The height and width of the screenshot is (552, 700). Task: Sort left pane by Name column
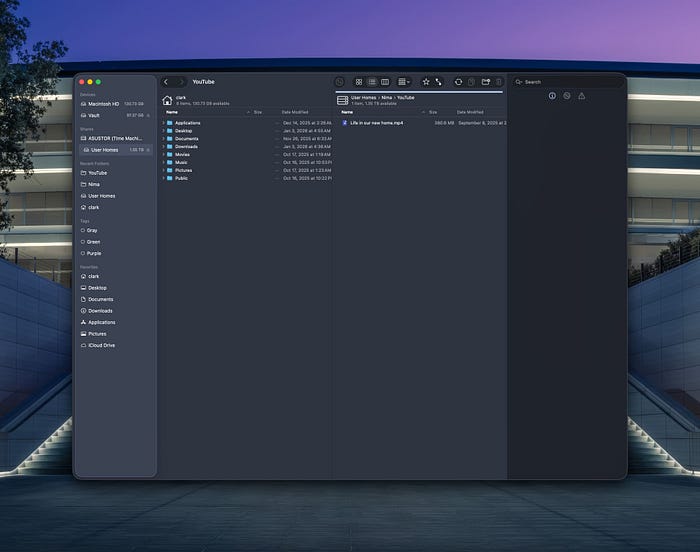172,112
